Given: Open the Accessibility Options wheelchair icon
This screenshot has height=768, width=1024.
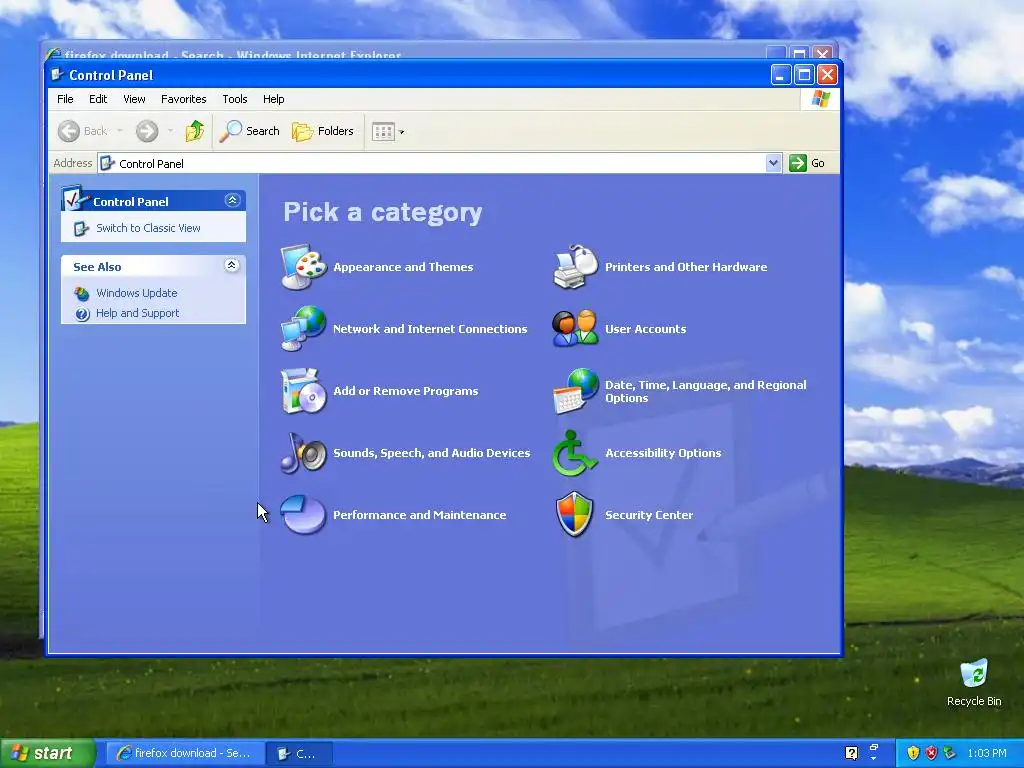Looking at the screenshot, I should 575,453.
